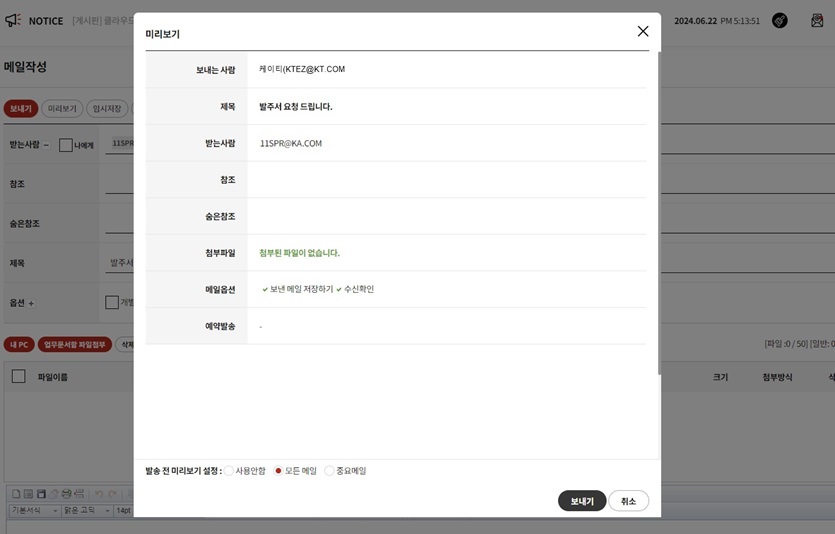
Task: Click the redo arrow in editor toolbar
Action: tap(112, 494)
